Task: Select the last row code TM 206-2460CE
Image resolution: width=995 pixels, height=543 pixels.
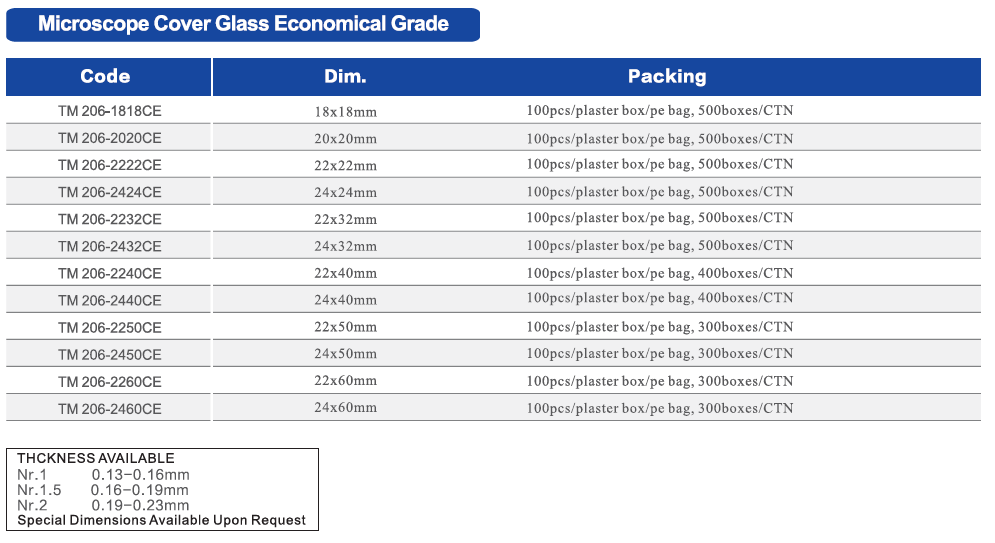Action: click(110, 409)
